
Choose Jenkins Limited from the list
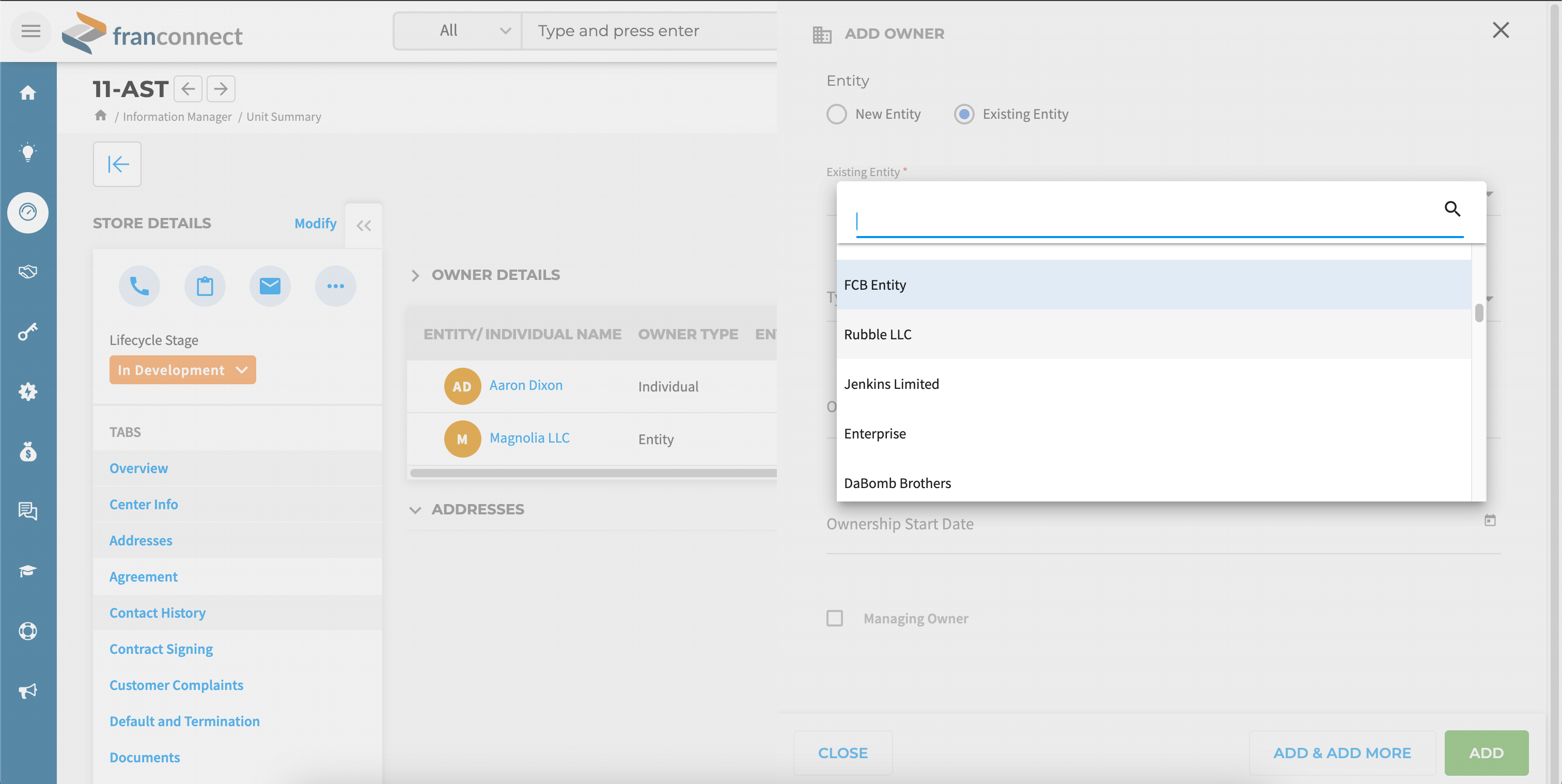click(x=1154, y=384)
